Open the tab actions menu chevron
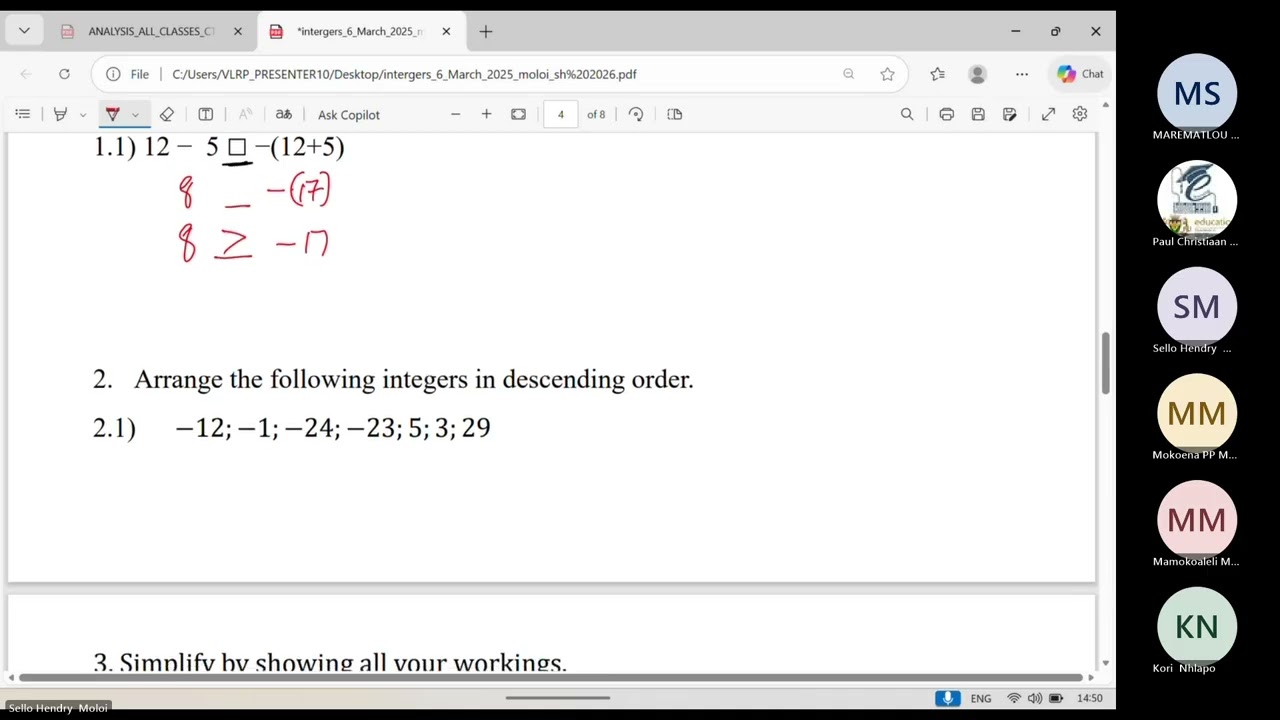1280x720 pixels. point(24,31)
